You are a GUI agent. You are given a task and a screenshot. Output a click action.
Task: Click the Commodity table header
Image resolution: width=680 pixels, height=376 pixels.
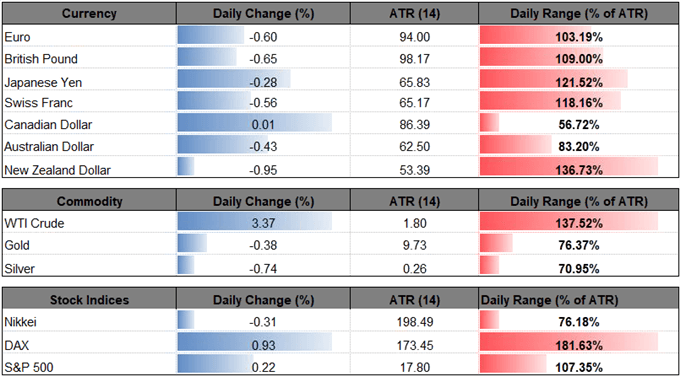(x=89, y=201)
